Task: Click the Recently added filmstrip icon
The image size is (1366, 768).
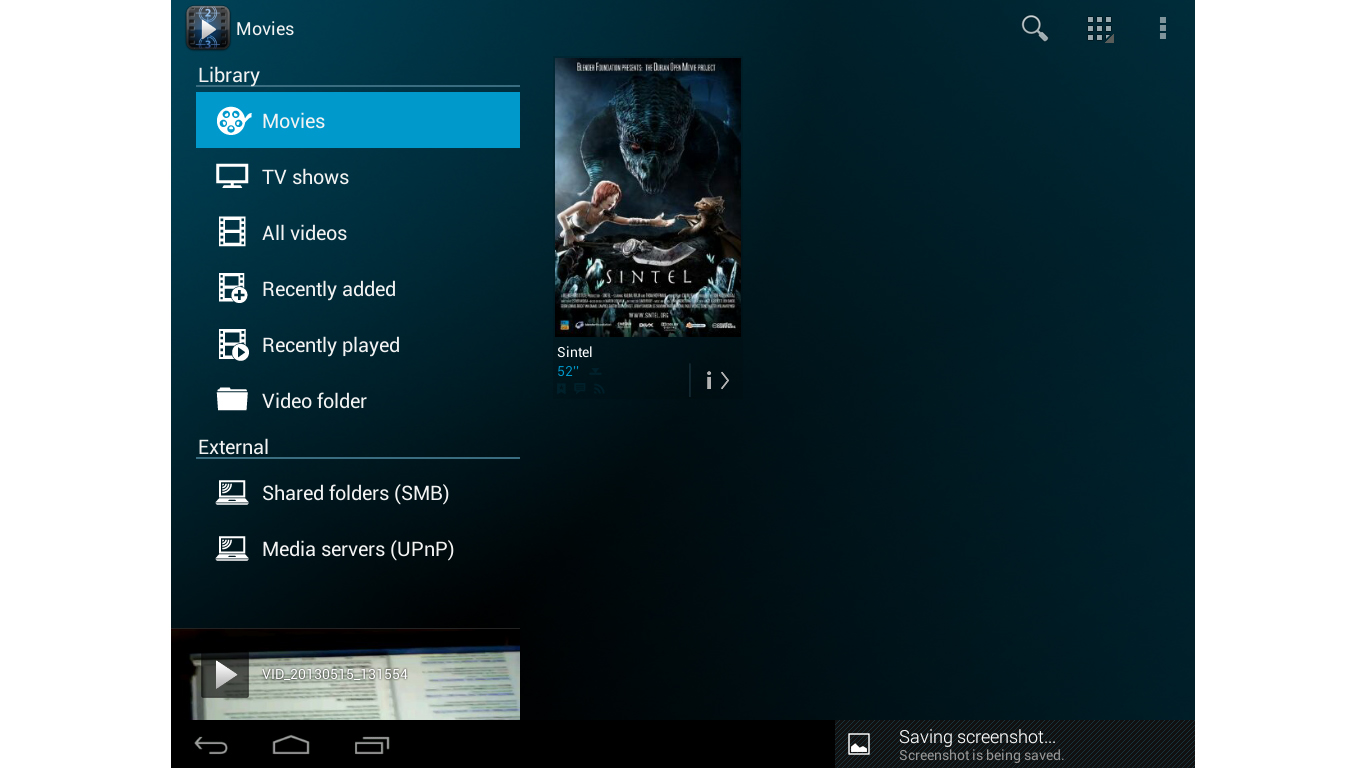Action: coord(233,289)
